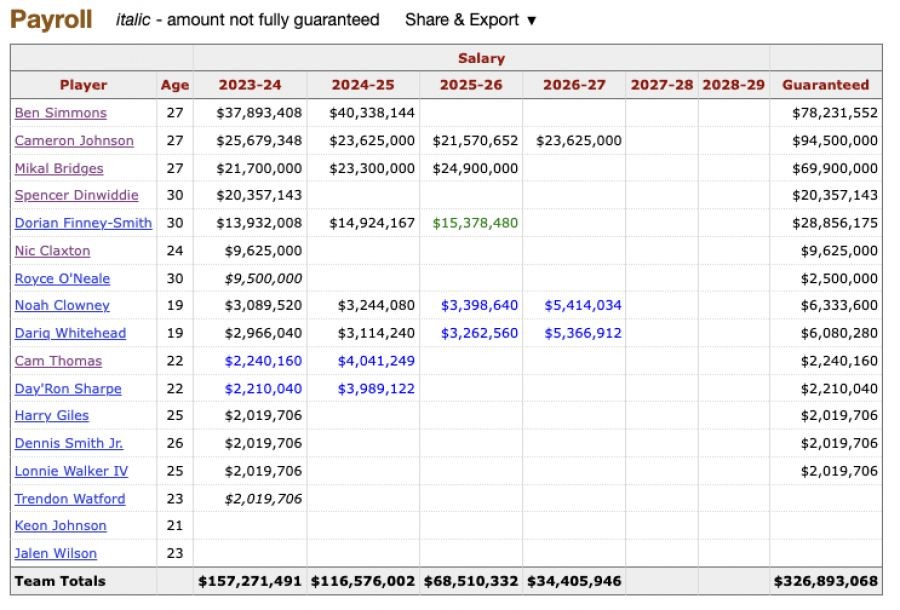Open the Share & Export dropdown
Image resolution: width=900 pixels, height=610 pixels.
pyautogui.click(x=470, y=20)
